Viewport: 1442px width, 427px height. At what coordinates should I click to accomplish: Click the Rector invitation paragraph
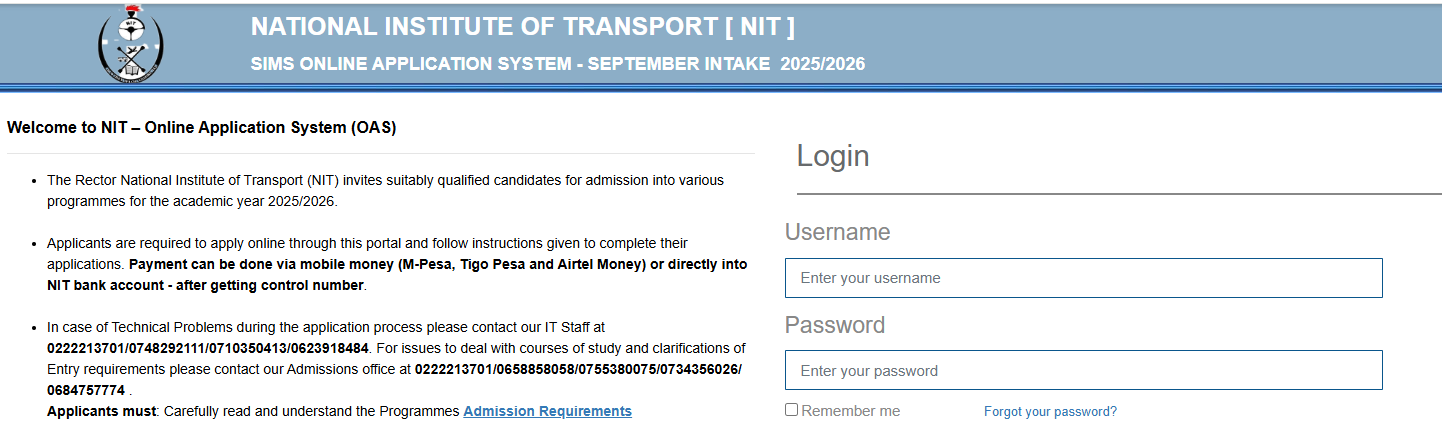[x=386, y=191]
